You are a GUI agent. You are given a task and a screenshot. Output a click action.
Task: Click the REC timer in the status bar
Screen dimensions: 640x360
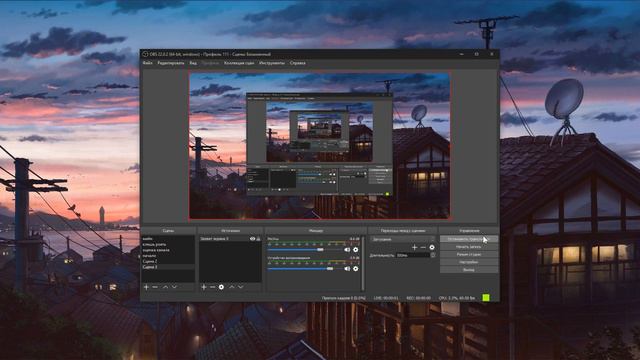[x=418, y=298]
